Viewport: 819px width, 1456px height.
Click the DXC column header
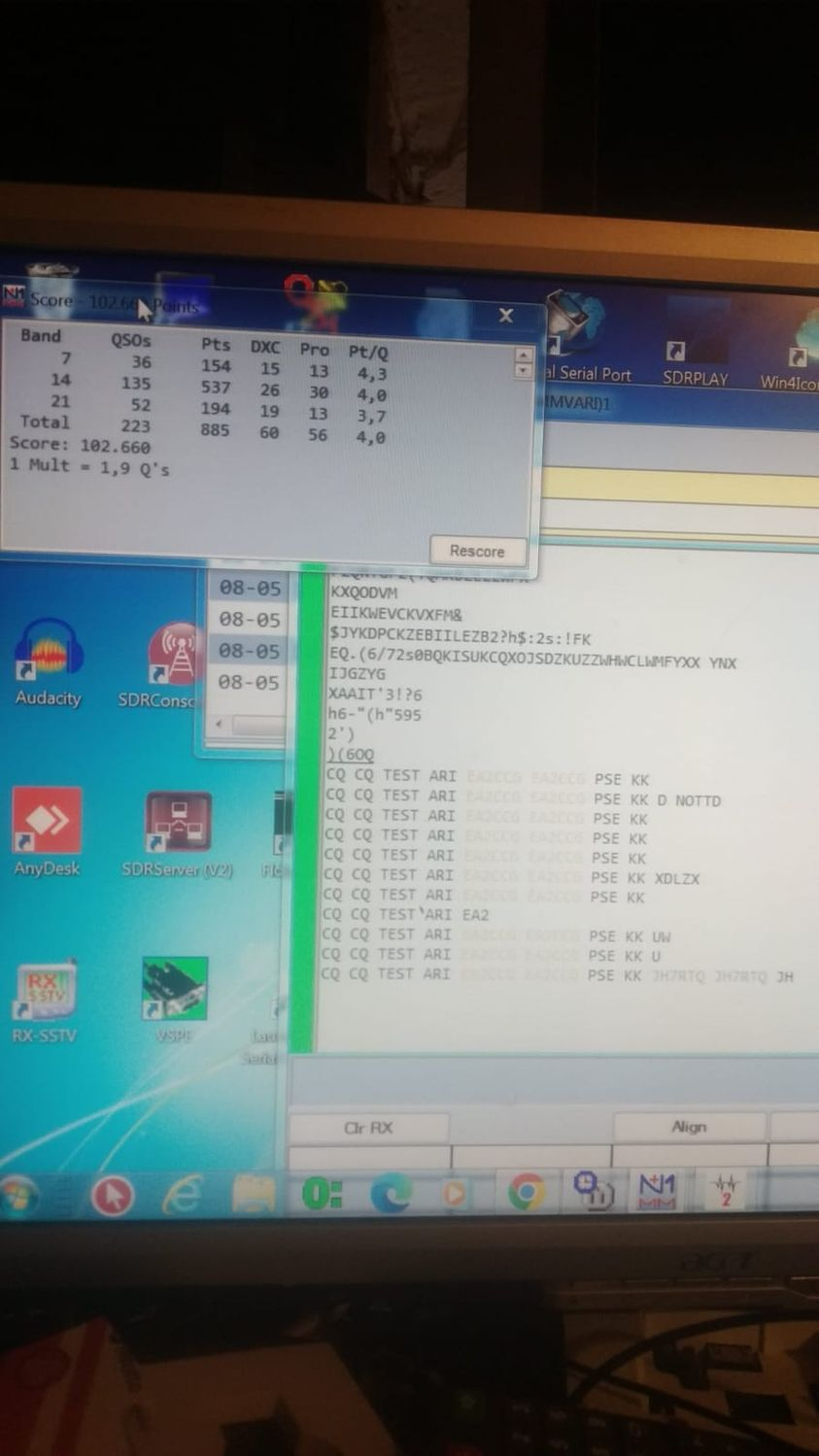264,347
